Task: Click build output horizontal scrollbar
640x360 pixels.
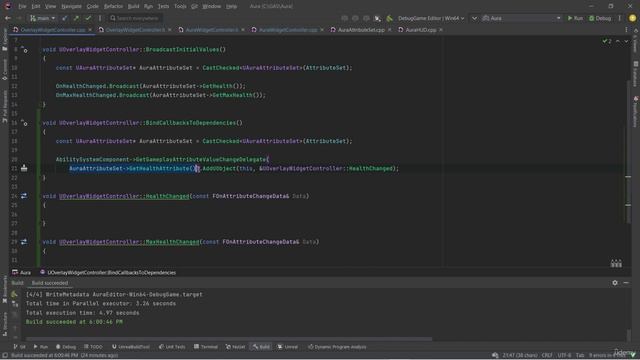Action: coord(229,339)
